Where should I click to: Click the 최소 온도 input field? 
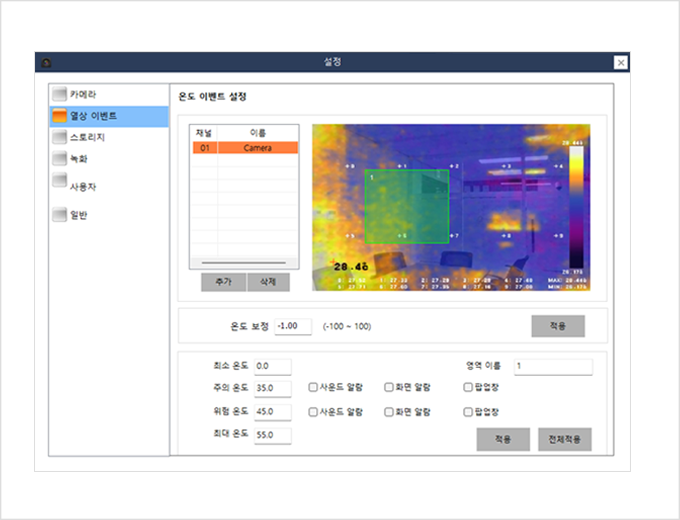[x=272, y=366]
